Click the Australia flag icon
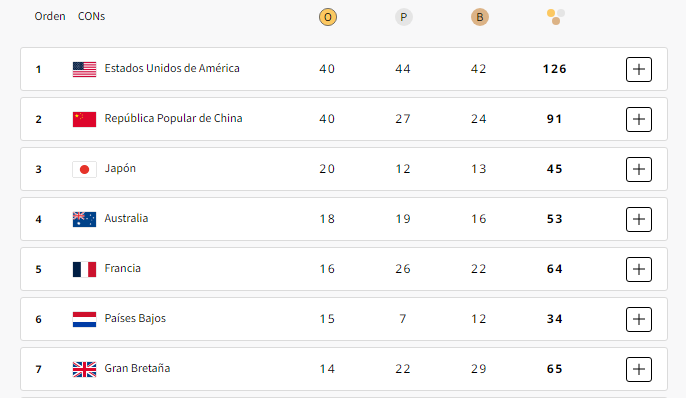Image resolution: width=686 pixels, height=398 pixels. [x=84, y=219]
